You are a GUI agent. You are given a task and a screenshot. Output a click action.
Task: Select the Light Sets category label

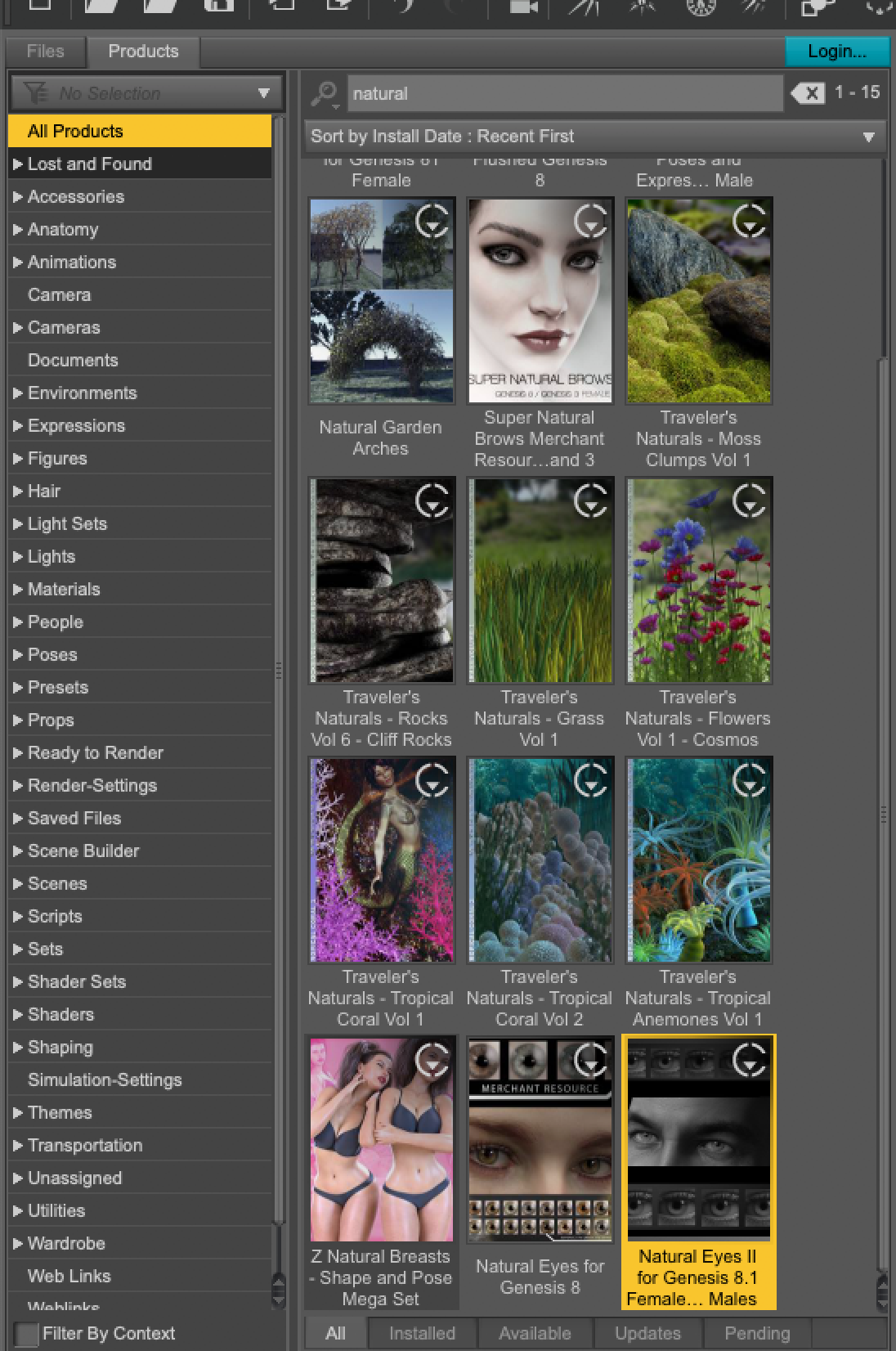[67, 523]
